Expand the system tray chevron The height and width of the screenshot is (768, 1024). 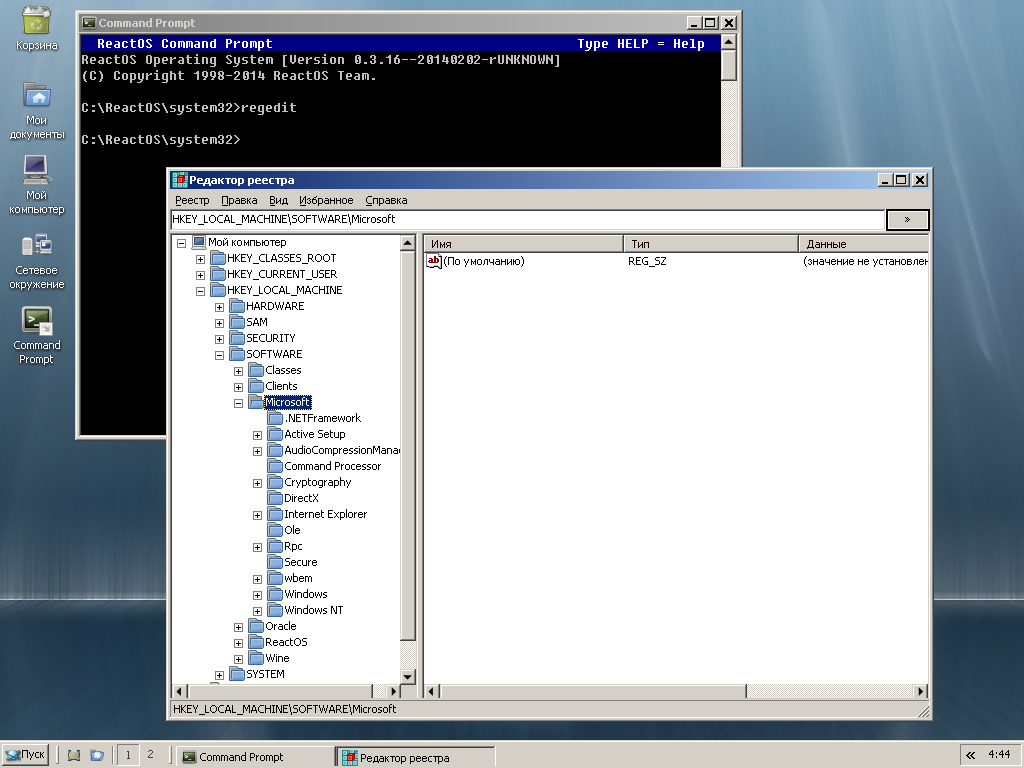970,756
